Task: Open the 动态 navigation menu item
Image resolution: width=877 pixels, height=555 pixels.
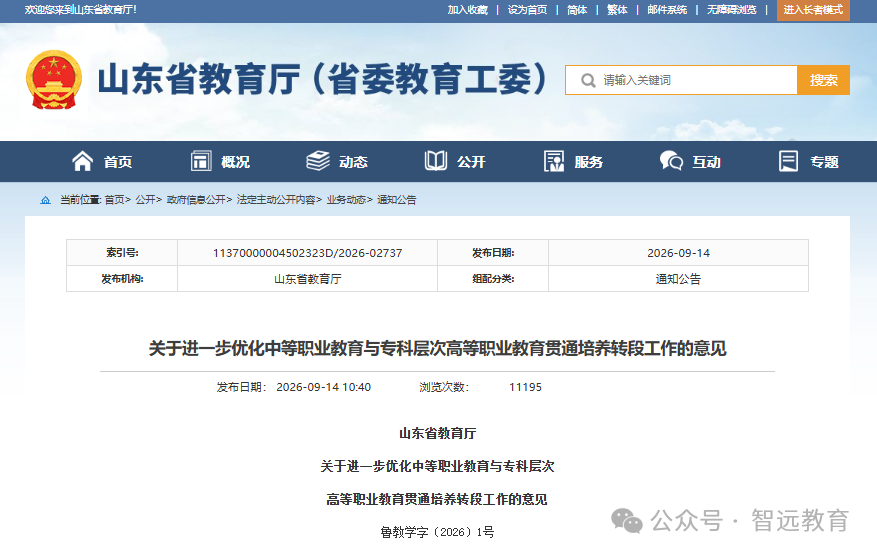Action: pos(353,162)
